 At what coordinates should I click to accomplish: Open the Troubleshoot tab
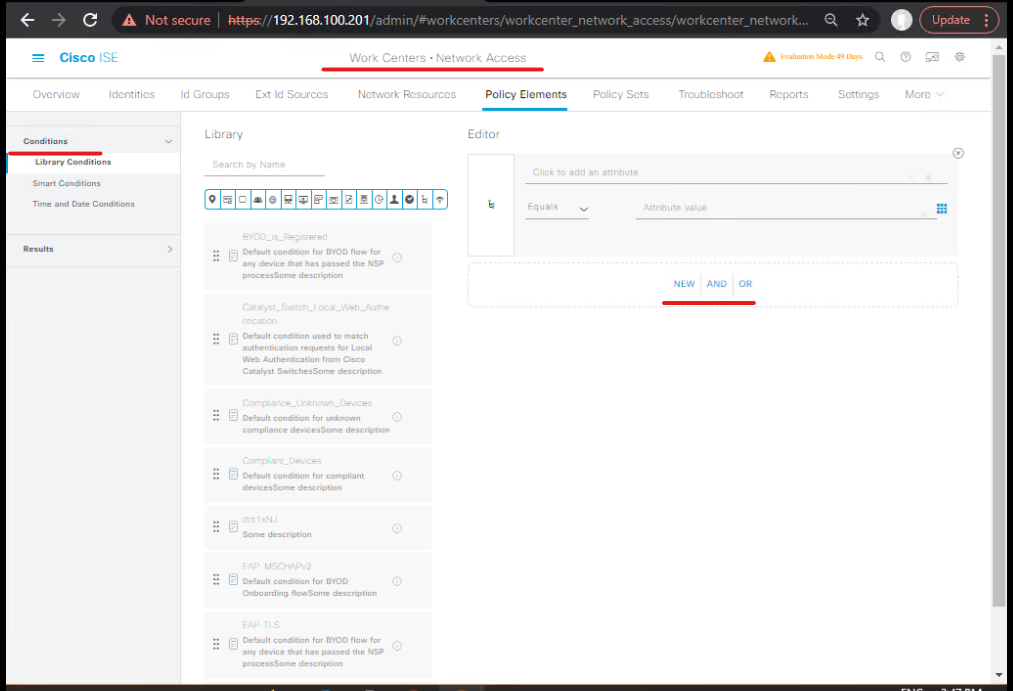pos(711,94)
